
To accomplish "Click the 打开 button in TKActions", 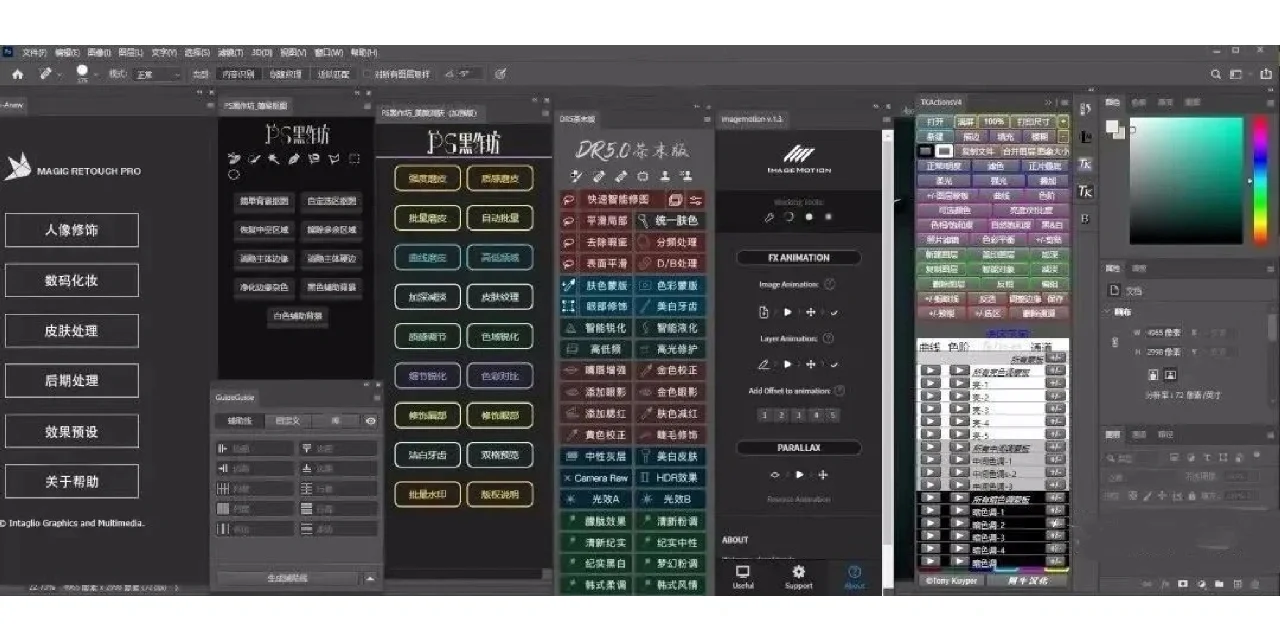I will pos(935,121).
